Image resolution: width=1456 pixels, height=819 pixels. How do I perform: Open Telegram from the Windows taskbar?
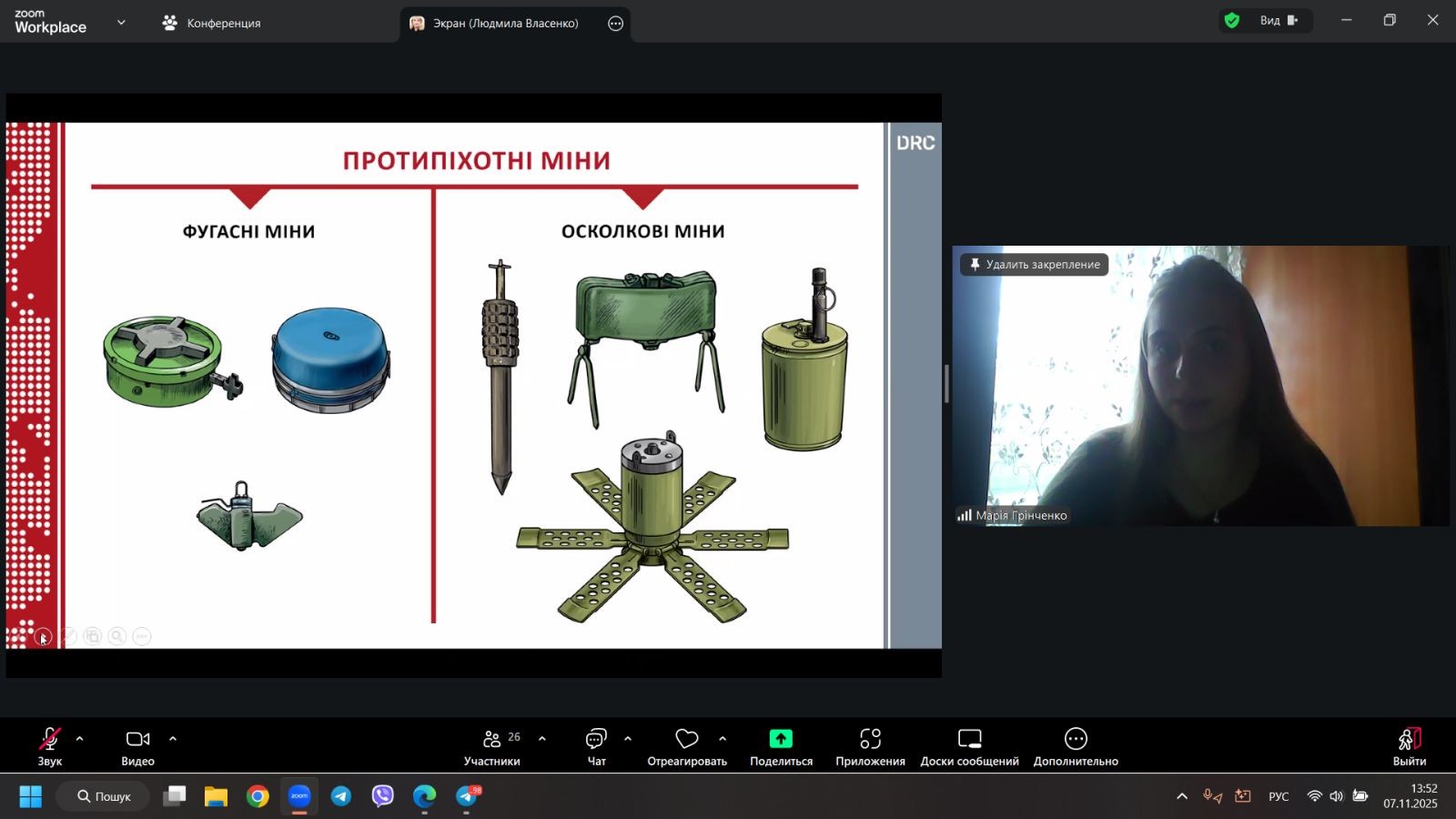(341, 797)
